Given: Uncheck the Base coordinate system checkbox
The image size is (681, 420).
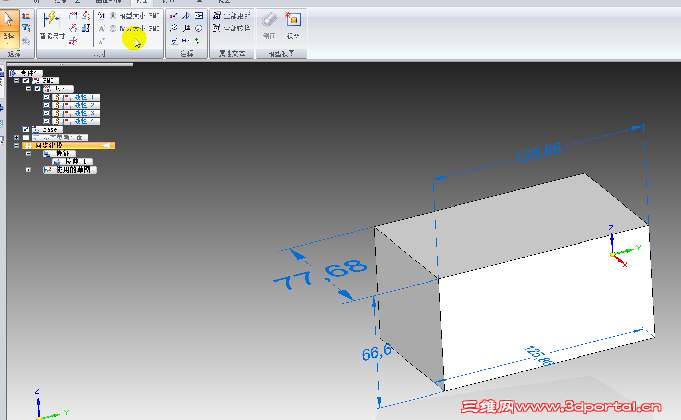Looking at the screenshot, I should point(26,129).
